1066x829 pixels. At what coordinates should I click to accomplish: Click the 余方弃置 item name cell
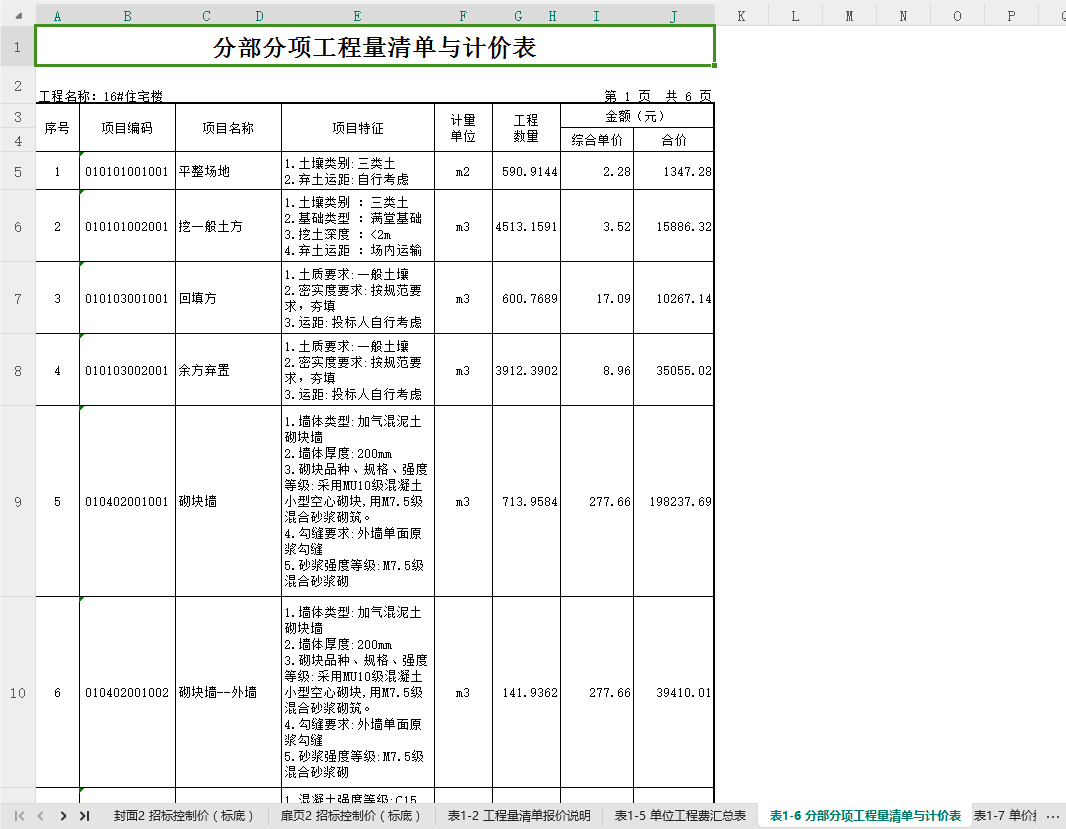[x=228, y=370]
